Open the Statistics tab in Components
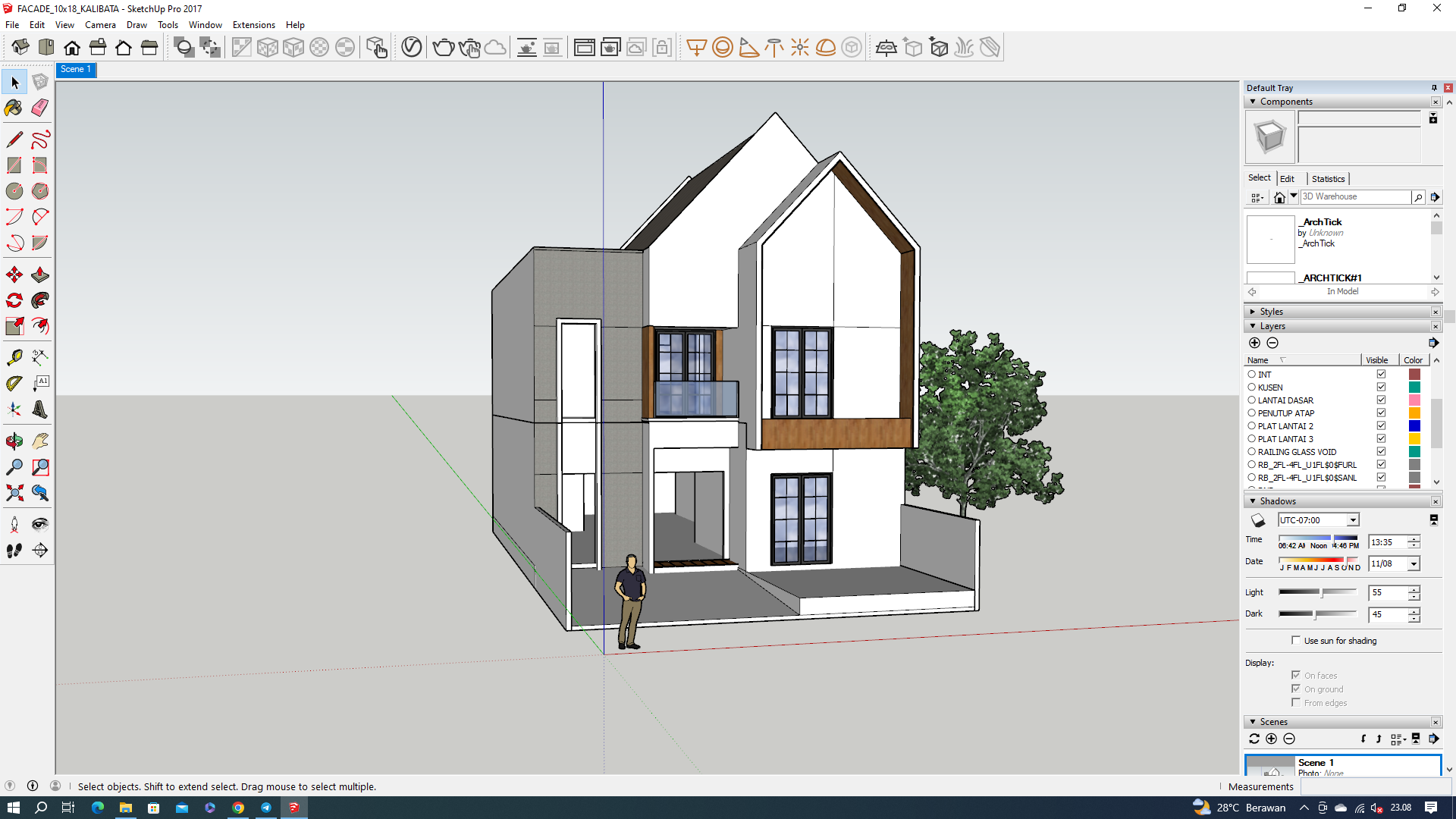1456x819 pixels. click(1328, 179)
